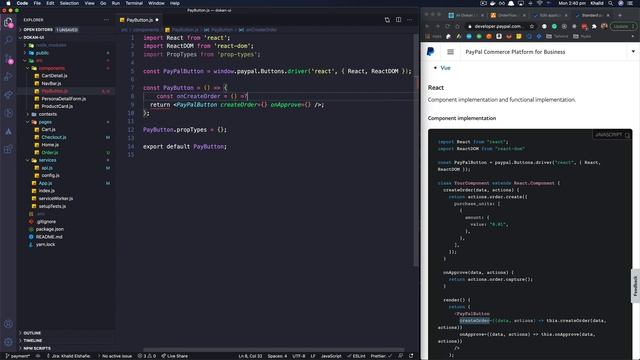Viewport: 640px width, 360px height.
Task: Copy the code snippet with the copy icon
Action: pyautogui.click(x=627, y=135)
